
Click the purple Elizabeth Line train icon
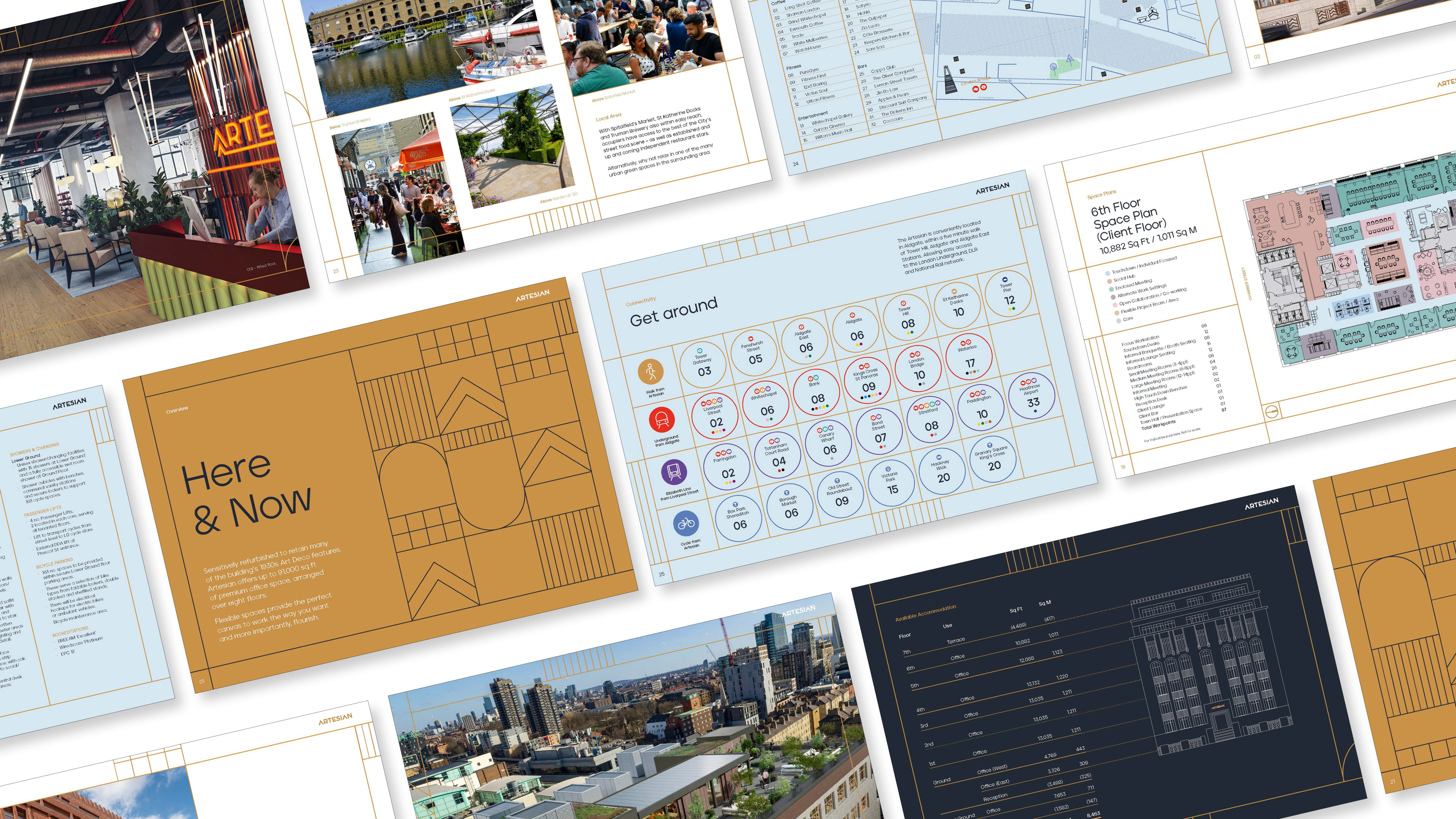pyautogui.click(x=674, y=471)
